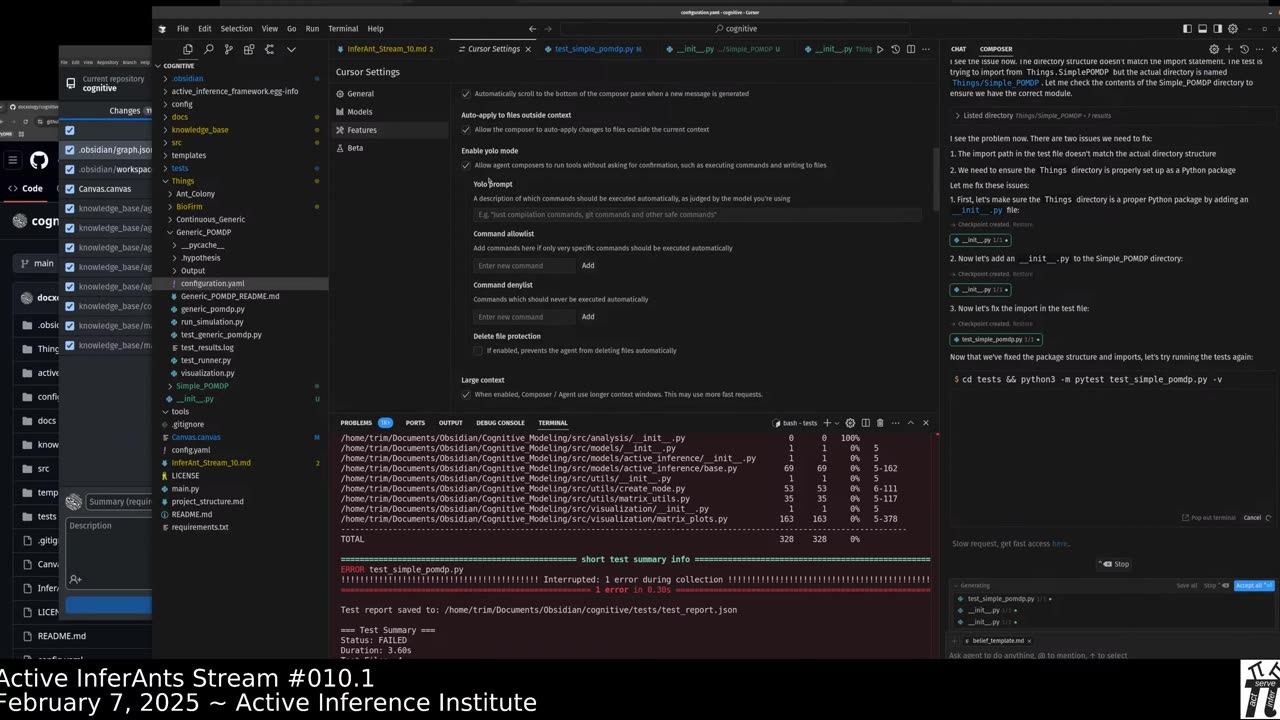This screenshot has width=1280, height=720.
Task: Disable the yolo mode checkbox
Action: 465,165
